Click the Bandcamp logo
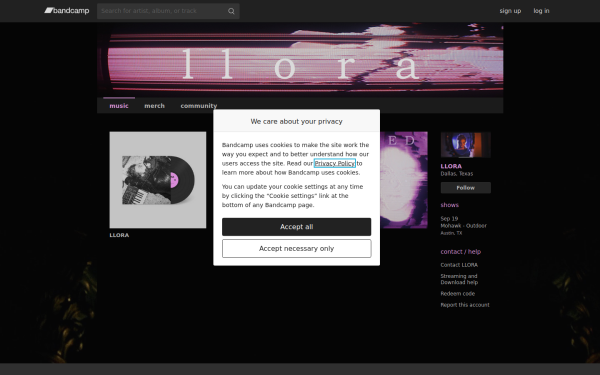This screenshot has width=600, height=375. pyautogui.click(x=67, y=11)
